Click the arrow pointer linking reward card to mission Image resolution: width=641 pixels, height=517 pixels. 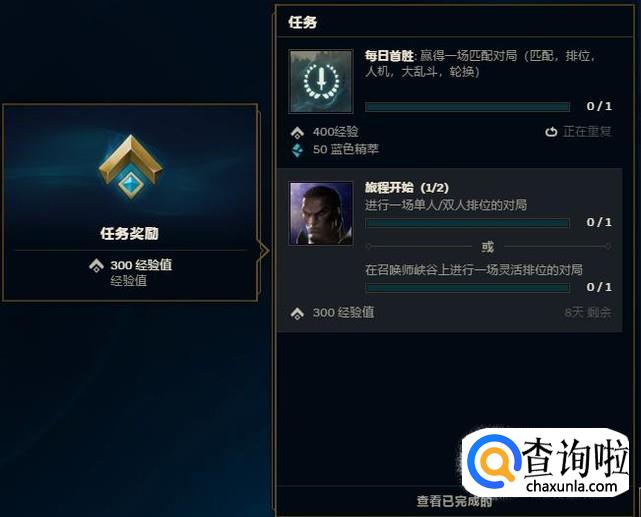pos(263,250)
